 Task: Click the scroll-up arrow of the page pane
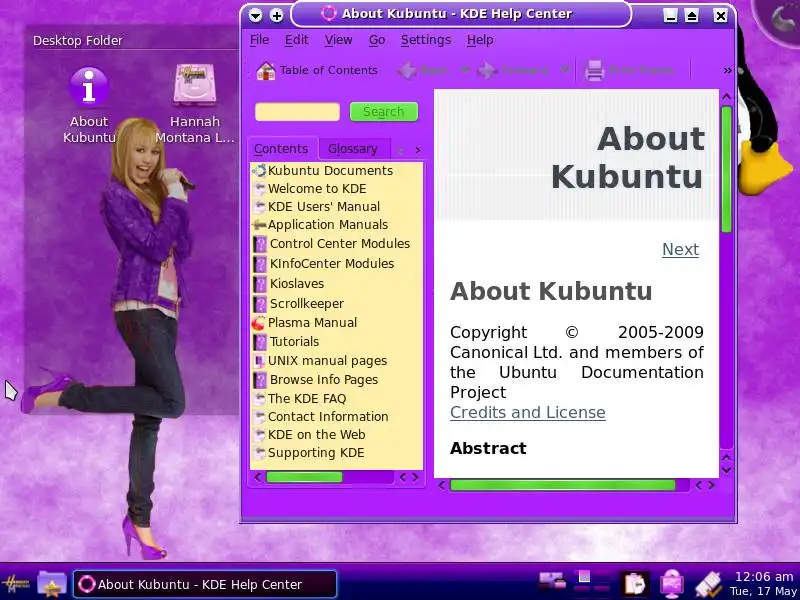(x=727, y=96)
